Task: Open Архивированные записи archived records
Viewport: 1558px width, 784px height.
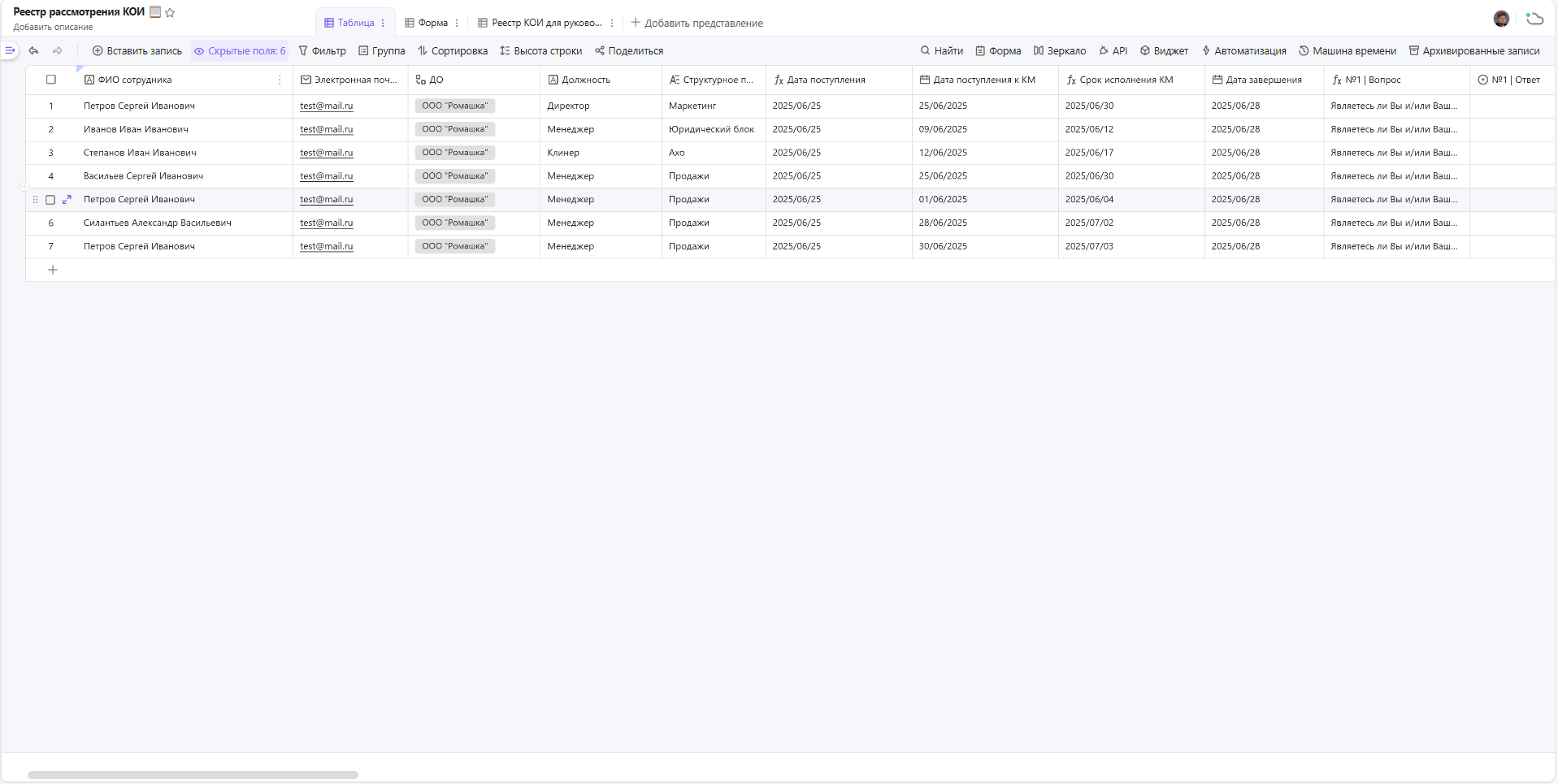Action: tap(1474, 50)
